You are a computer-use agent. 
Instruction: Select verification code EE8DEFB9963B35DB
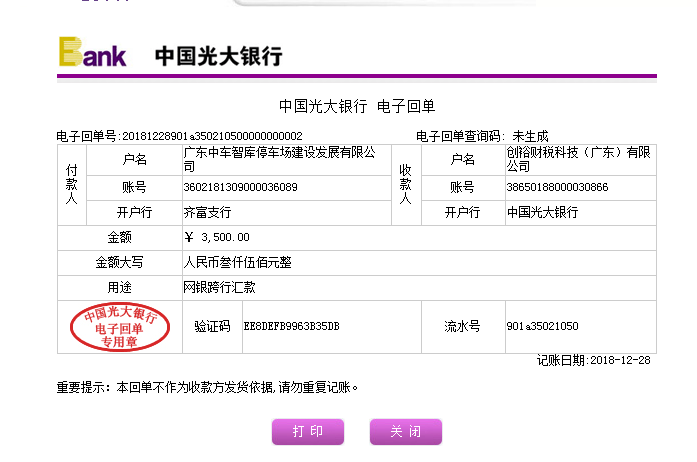tap(291, 326)
